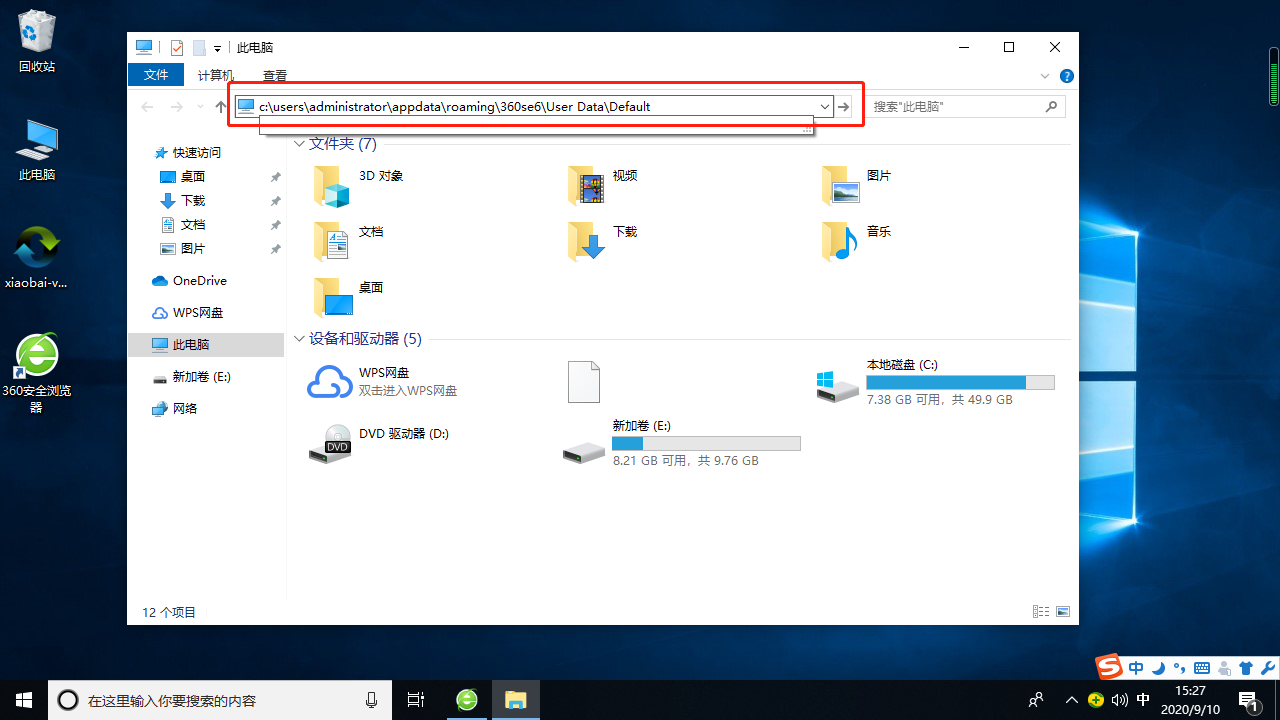Click the 360 security tray icon
The image size is (1280, 720).
point(1096,700)
